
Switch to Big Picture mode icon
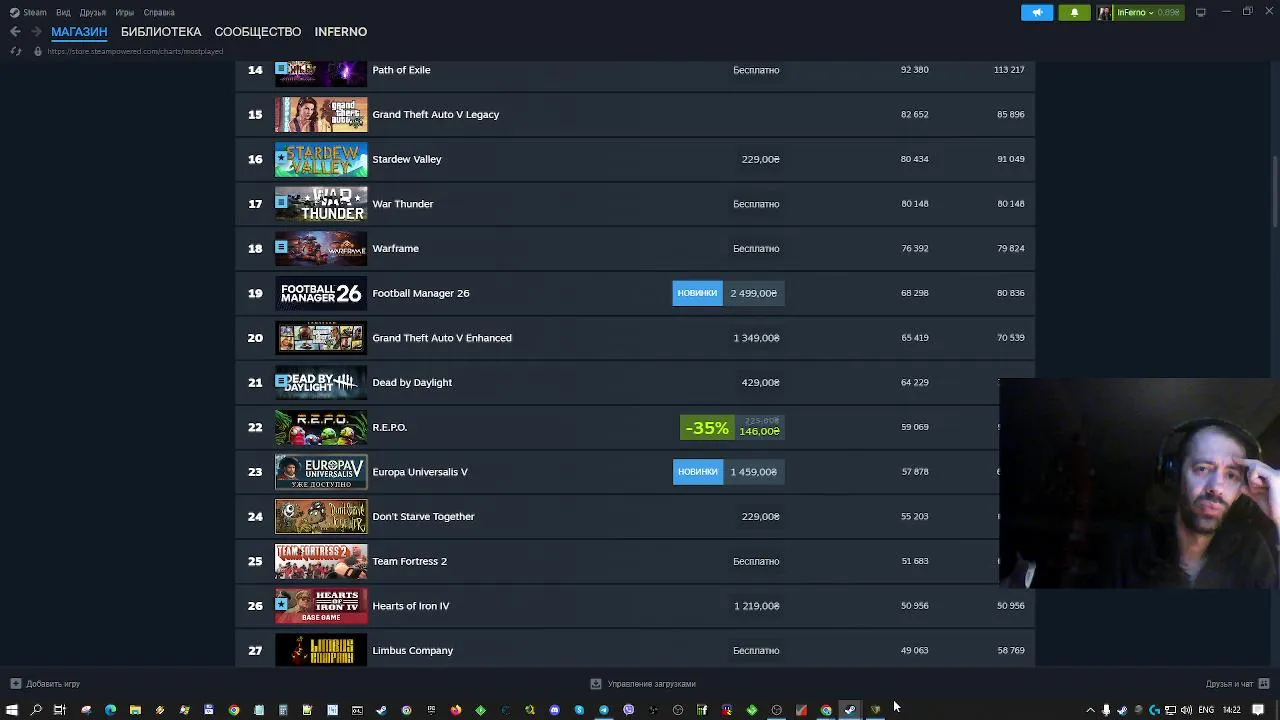pyautogui.click(x=1201, y=12)
